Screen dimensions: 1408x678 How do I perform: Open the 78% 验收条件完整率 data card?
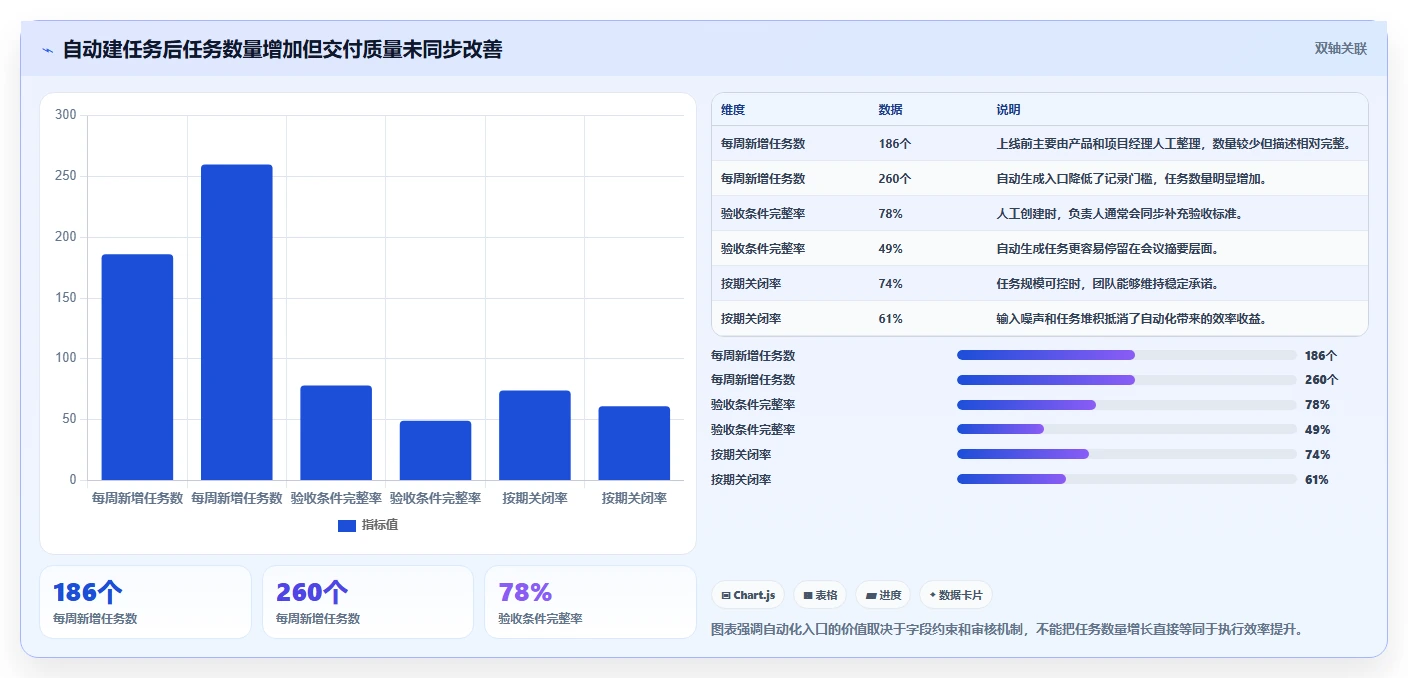click(x=590, y=602)
